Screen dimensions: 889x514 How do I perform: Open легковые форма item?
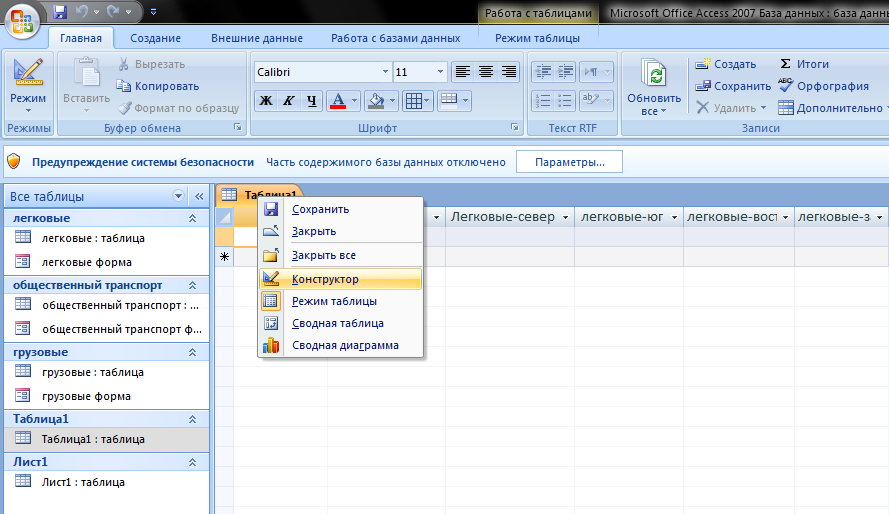[x=107, y=262]
